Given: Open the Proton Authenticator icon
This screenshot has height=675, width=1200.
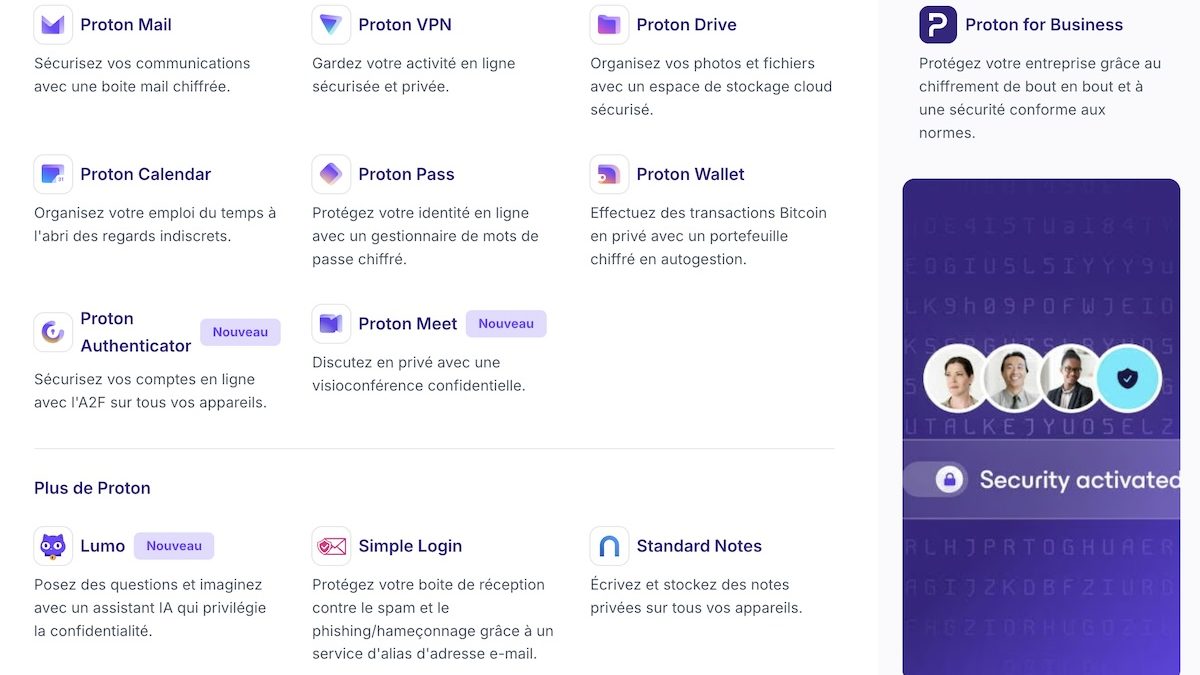Looking at the screenshot, I should 53,332.
